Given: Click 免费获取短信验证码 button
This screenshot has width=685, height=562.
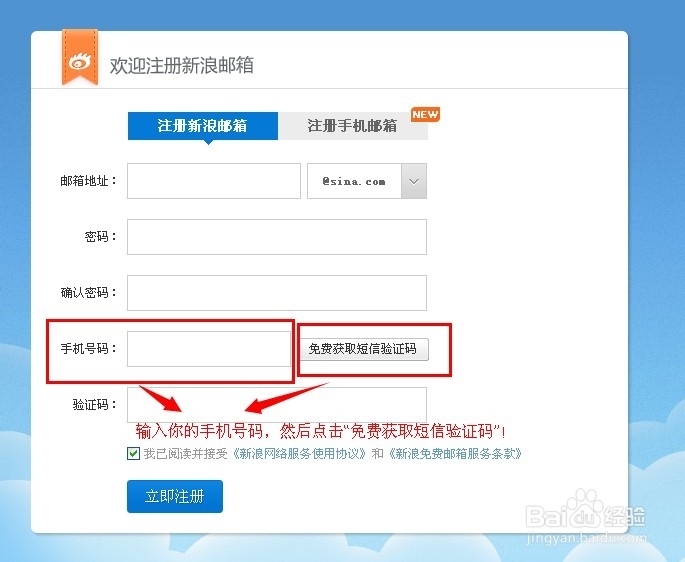Looking at the screenshot, I should [x=364, y=349].
